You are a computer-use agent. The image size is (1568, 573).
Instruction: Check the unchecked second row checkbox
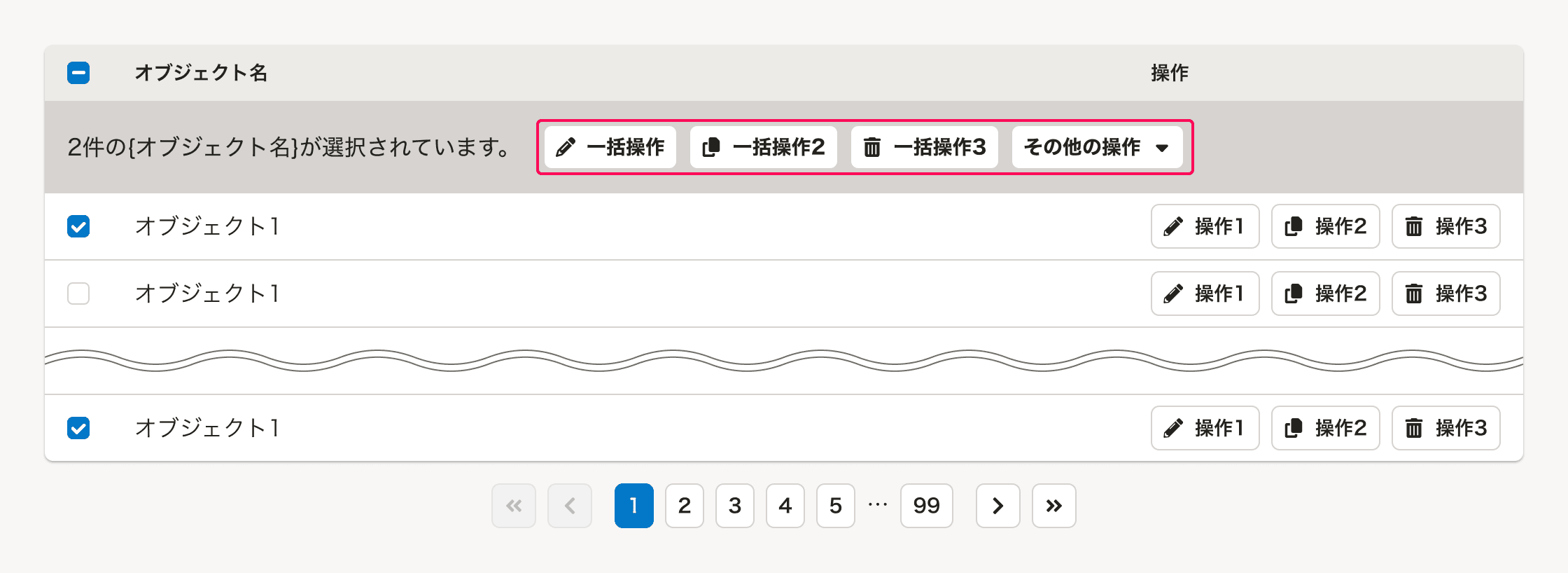coord(78,294)
